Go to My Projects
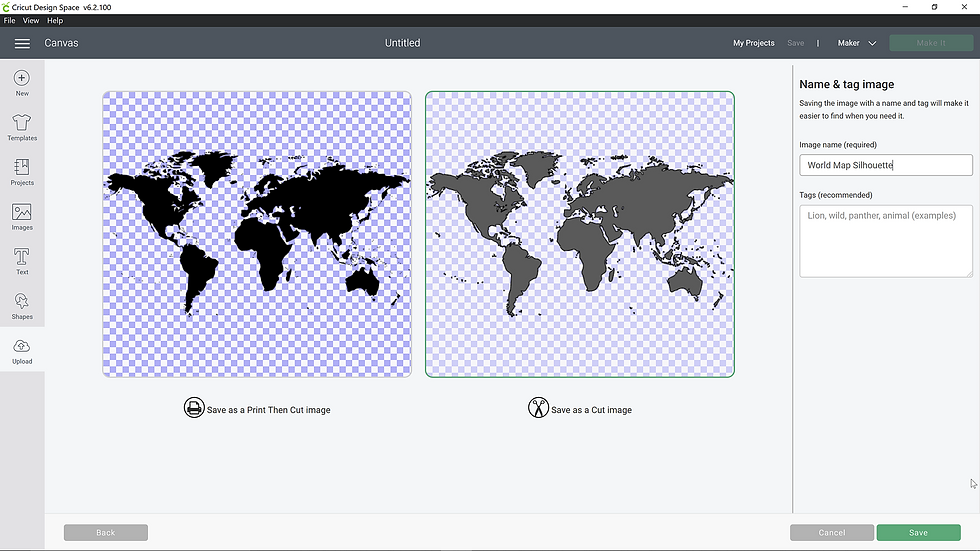 [x=754, y=43]
